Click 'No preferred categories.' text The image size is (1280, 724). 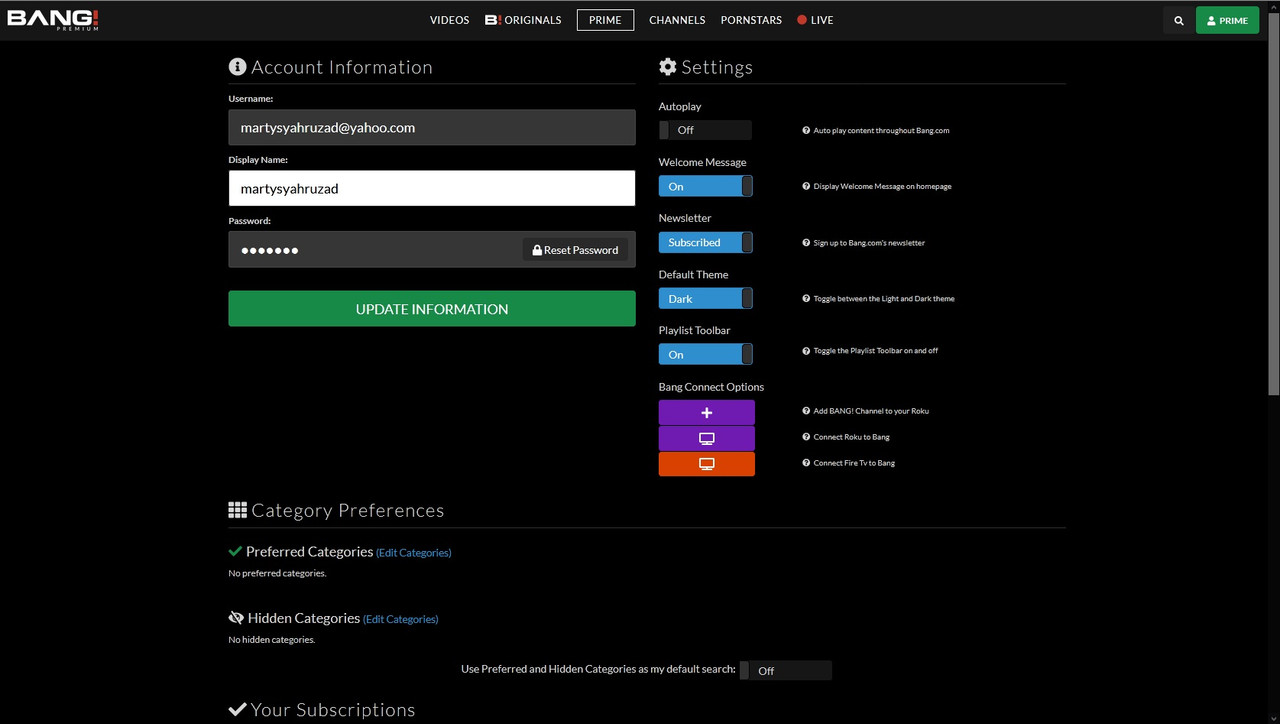pyautogui.click(x=278, y=574)
